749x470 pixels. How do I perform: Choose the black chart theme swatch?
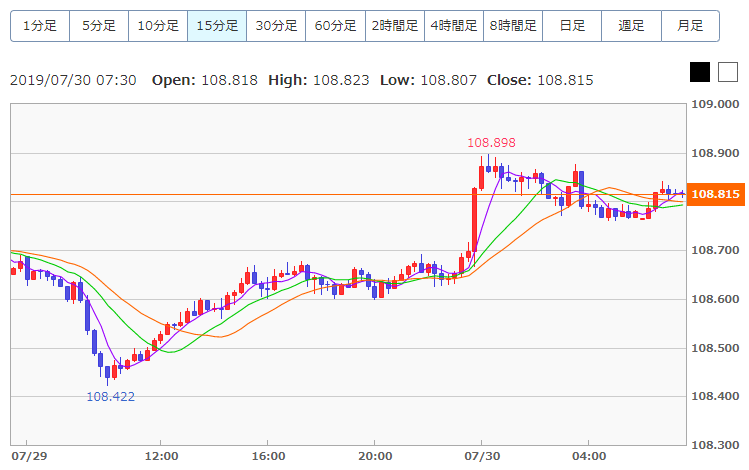(x=700, y=72)
